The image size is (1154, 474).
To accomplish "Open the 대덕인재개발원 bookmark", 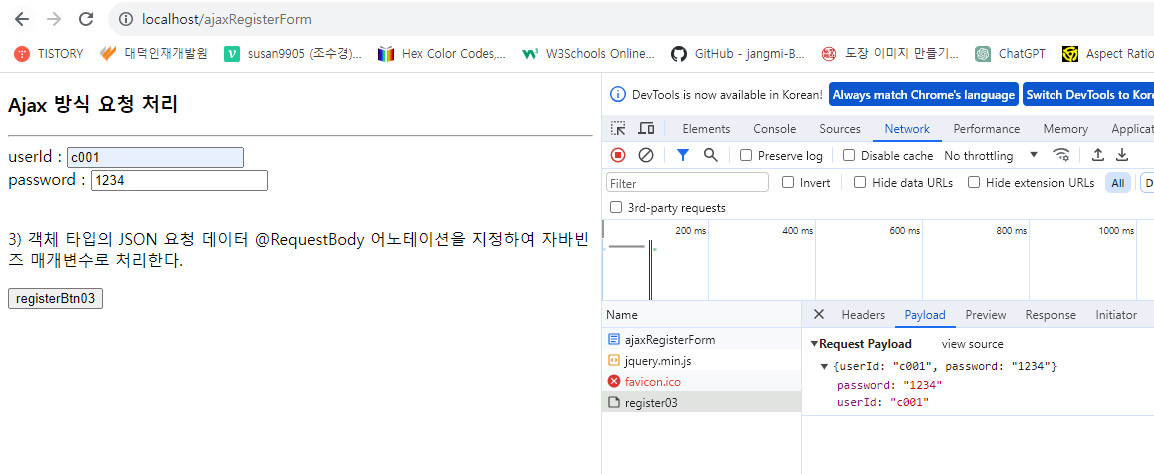I will point(154,54).
